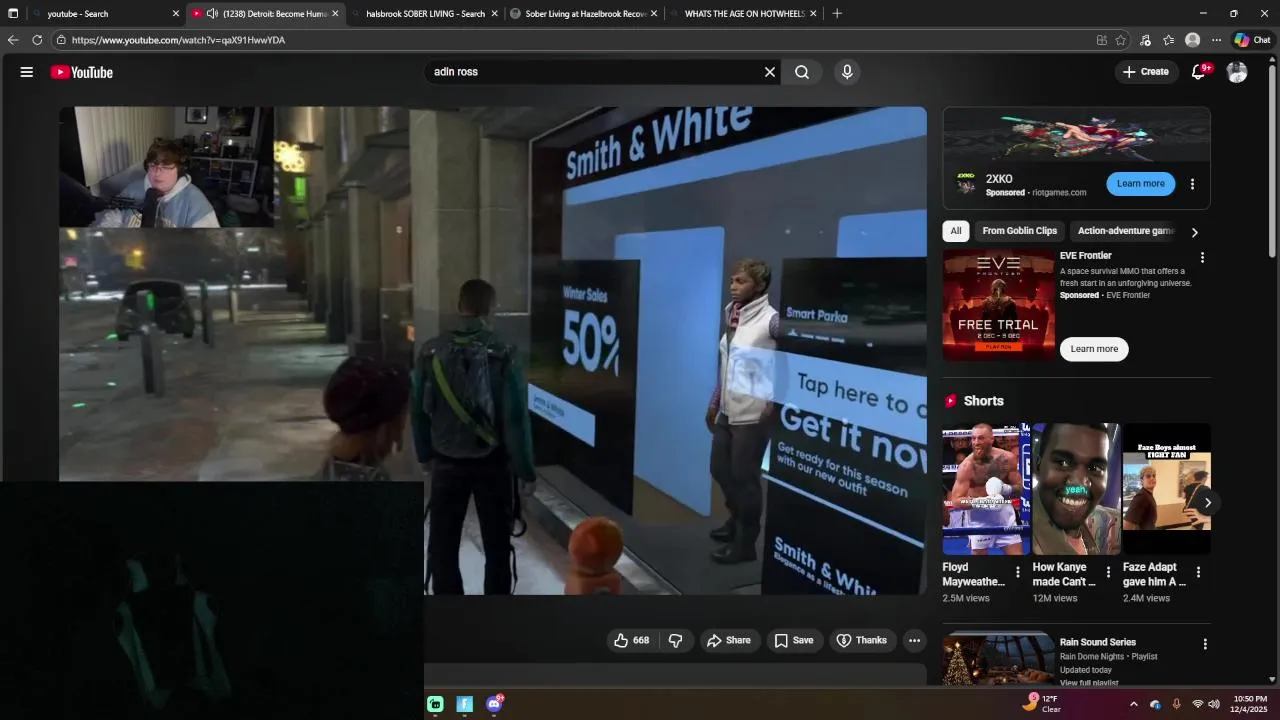The height and width of the screenshot is (720, 1280).
Task: Open the tab actions menu icon
Action: [x=13, y=14]
